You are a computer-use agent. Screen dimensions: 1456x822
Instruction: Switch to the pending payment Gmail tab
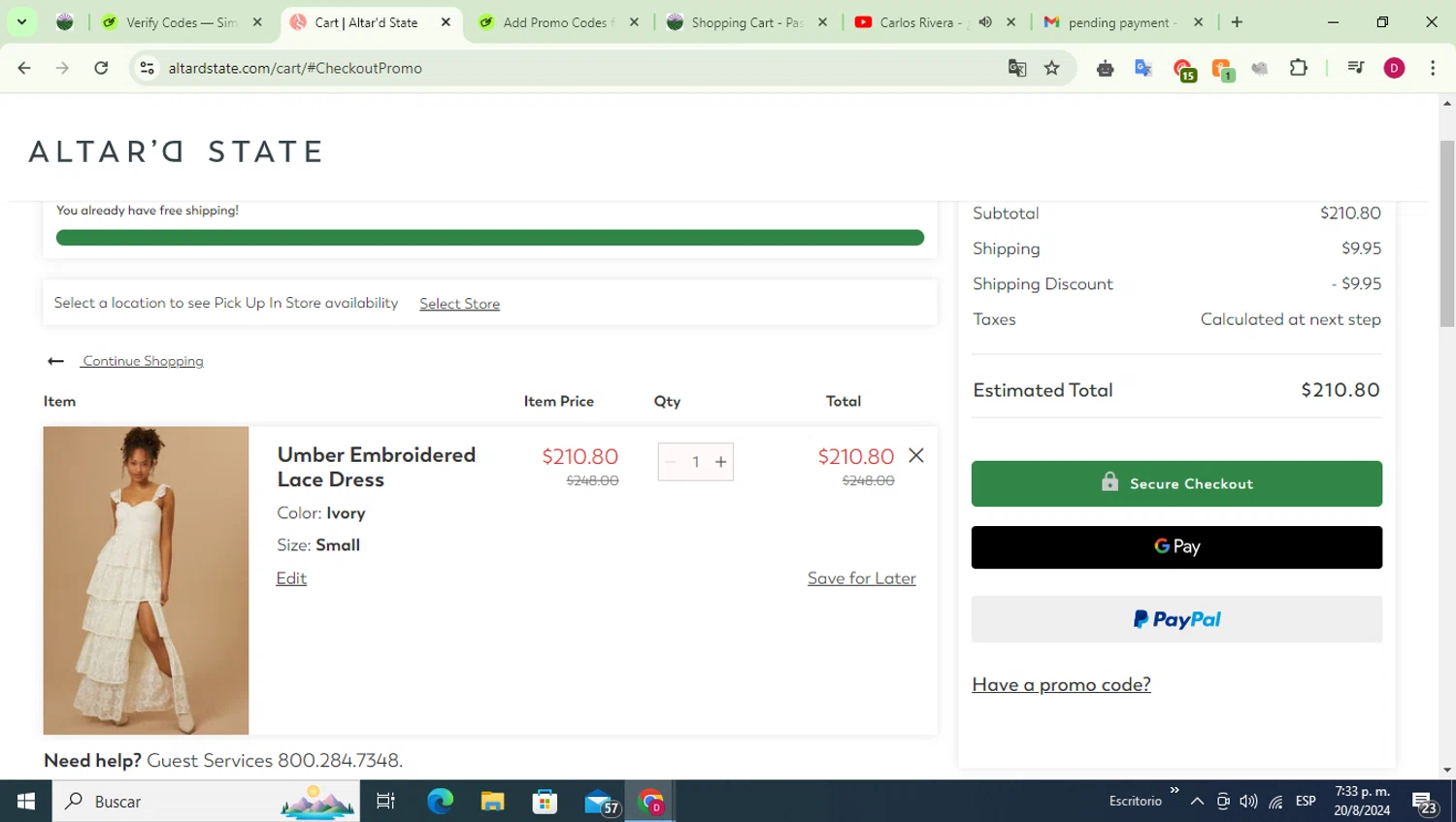[1122, 22]
